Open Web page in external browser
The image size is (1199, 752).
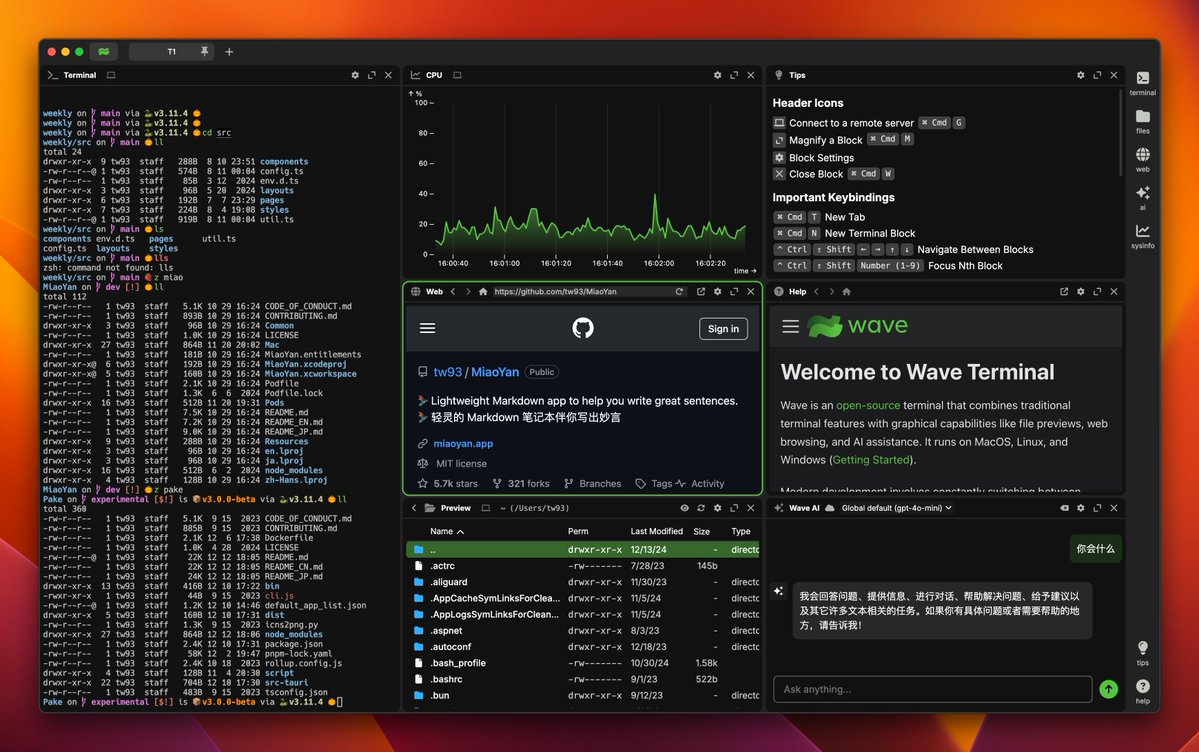coord(700,291)
